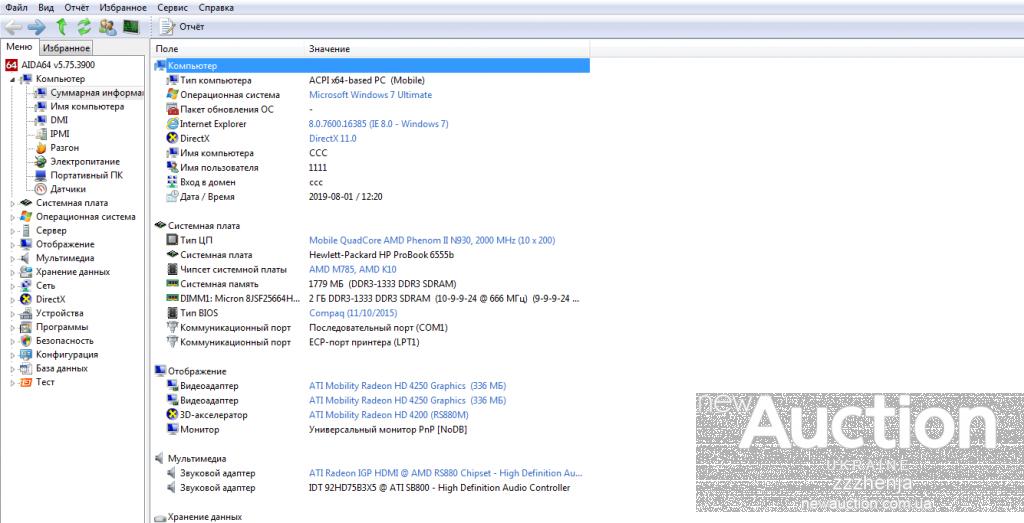The image size is (1024, 523).
Task: Expand the Отображение tree node
Action: (12, 244)
